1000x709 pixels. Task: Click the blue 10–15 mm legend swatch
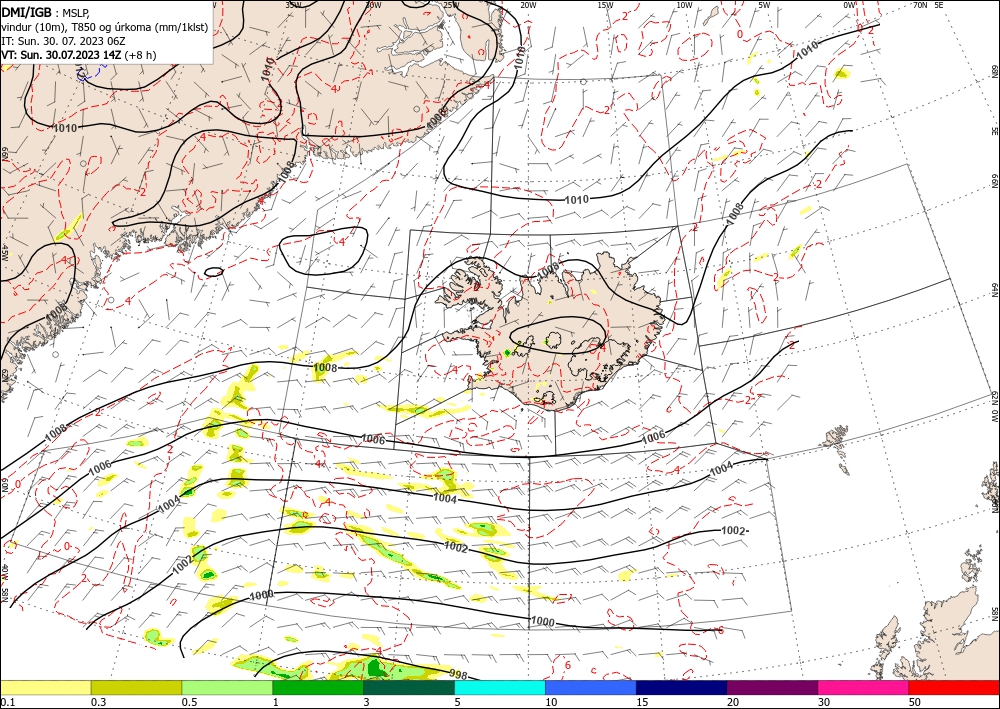[x=591, y=687]
